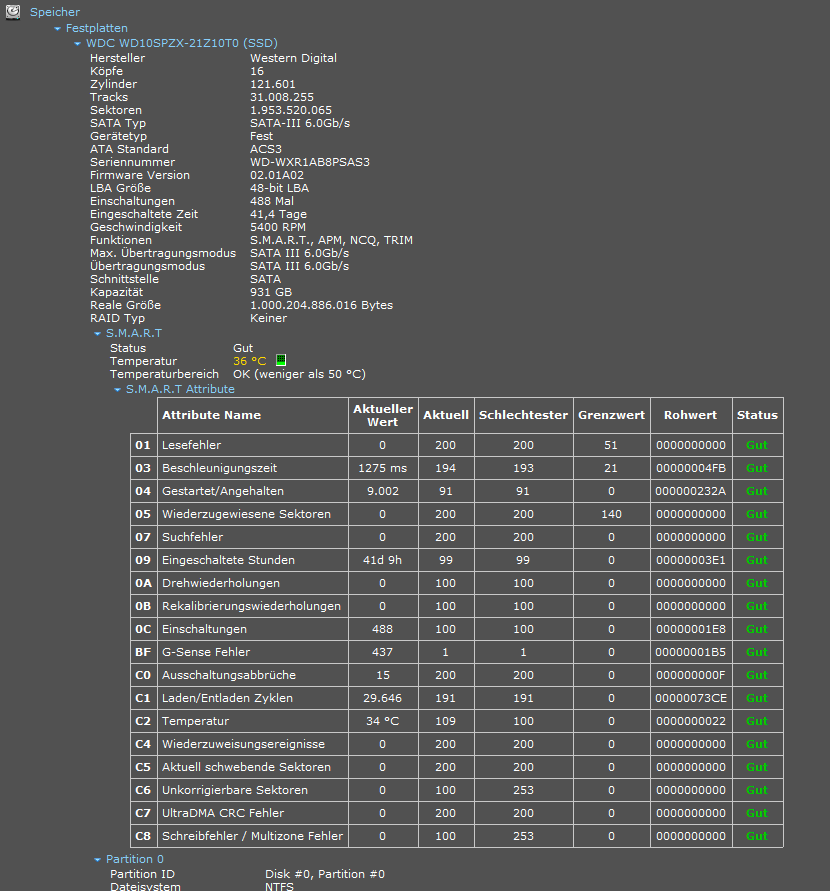The width and height of the screenshot is (830, 891).
Task: Click the Status column header
Action: click(757, 415)
